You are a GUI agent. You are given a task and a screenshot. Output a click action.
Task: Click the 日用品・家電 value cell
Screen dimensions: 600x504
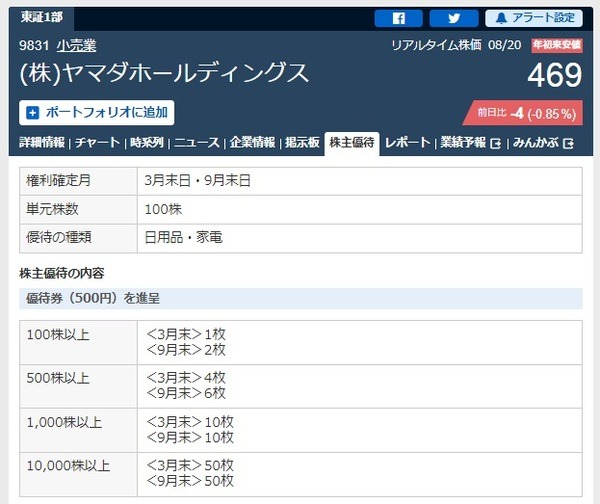click(360, 238)
